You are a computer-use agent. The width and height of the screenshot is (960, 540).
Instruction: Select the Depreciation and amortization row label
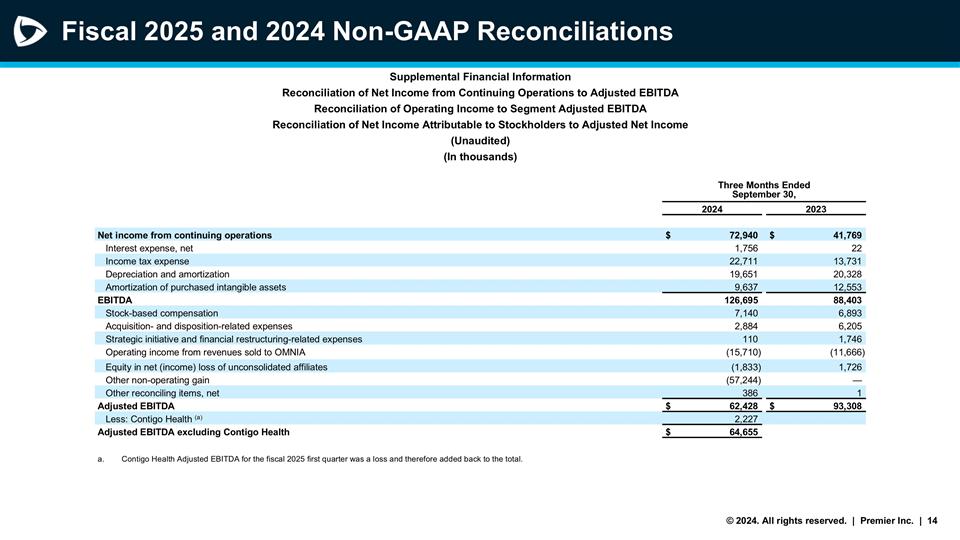(x=167, y=274)
